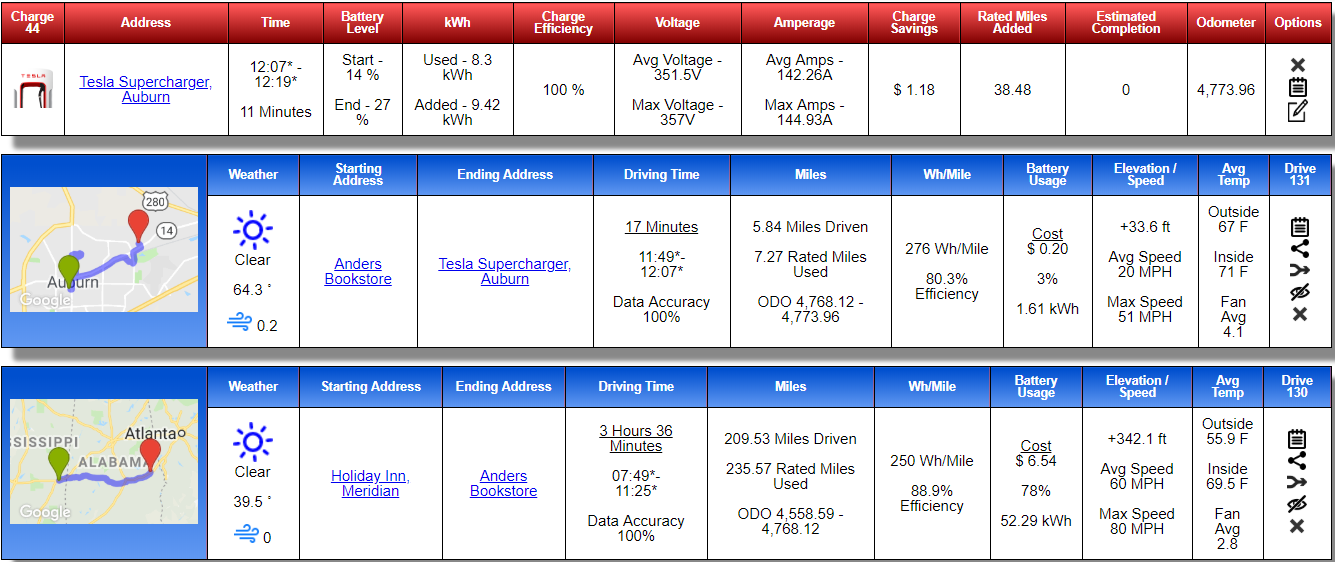Merge Drive 130 using arrows icon
Screen dimensions: 1335x562
[1297, 482]
